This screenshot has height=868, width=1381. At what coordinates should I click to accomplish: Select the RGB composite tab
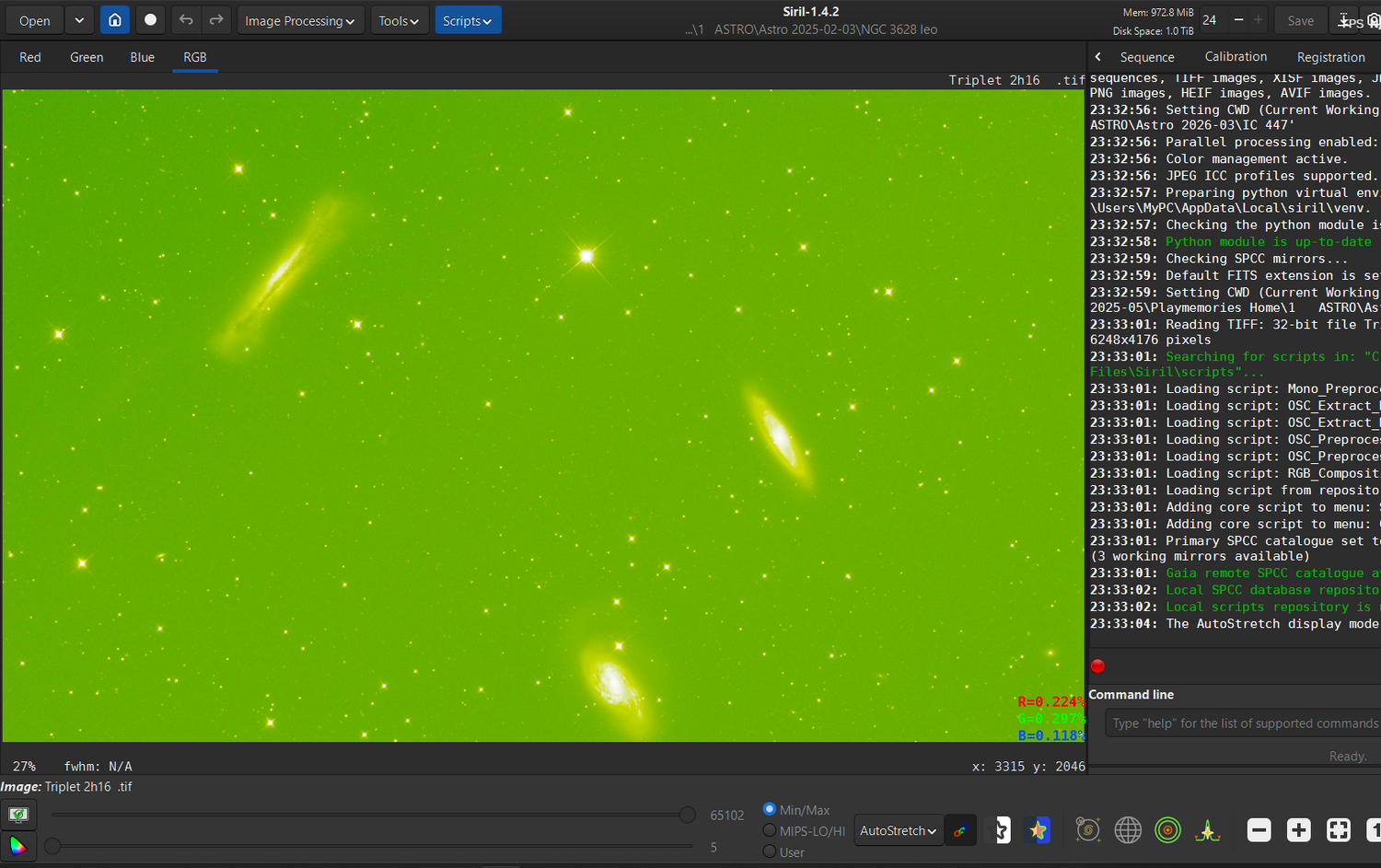[x=195, y=57]
